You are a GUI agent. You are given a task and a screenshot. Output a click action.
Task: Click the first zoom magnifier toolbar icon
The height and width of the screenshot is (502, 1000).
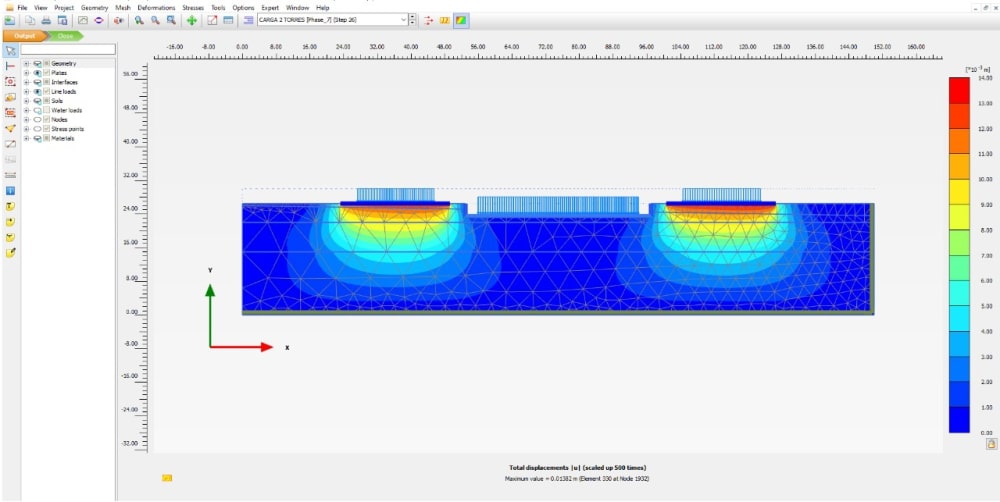click(x=139, y=20)
